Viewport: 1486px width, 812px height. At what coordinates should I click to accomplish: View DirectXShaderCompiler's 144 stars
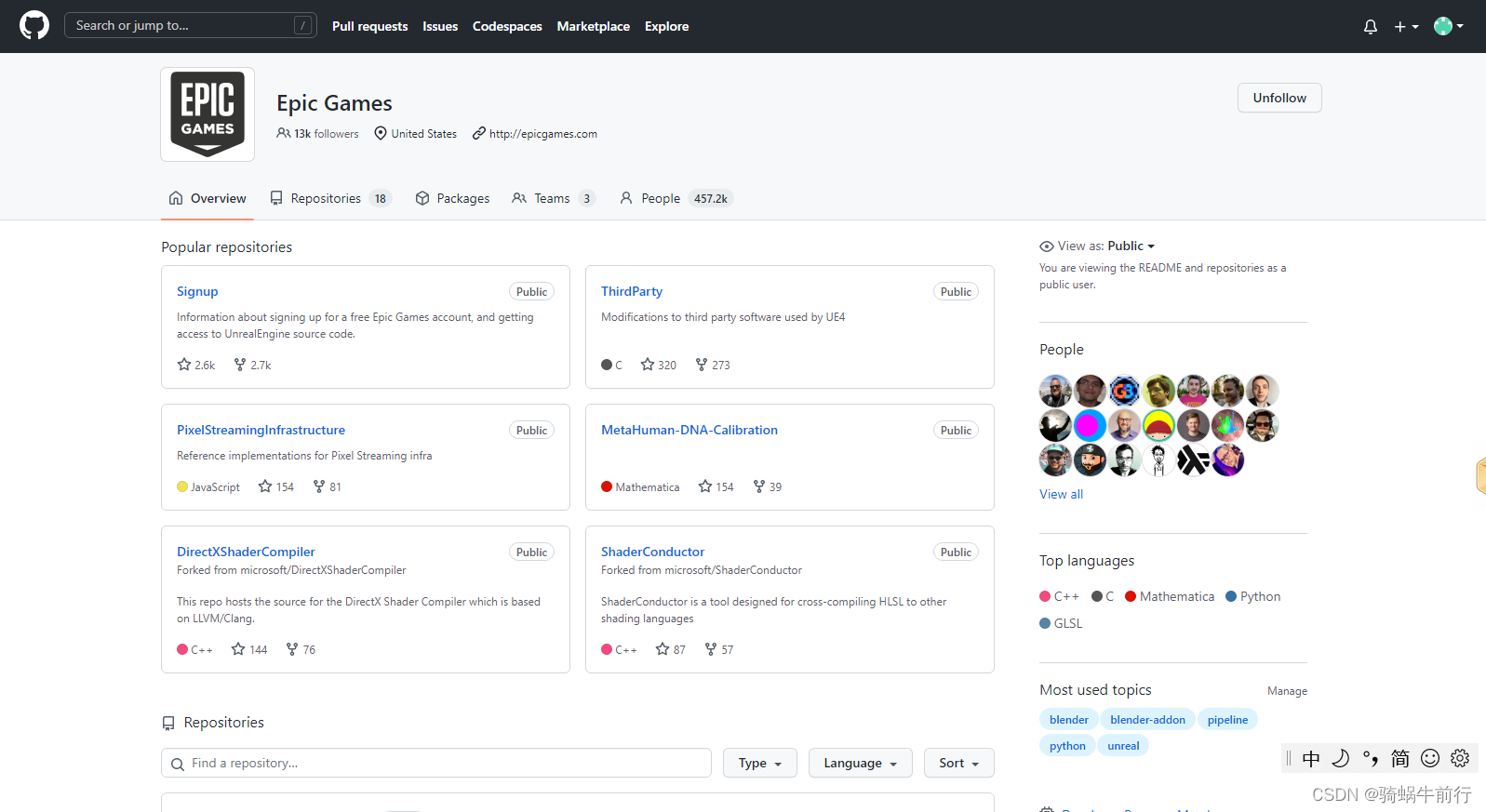249,649
